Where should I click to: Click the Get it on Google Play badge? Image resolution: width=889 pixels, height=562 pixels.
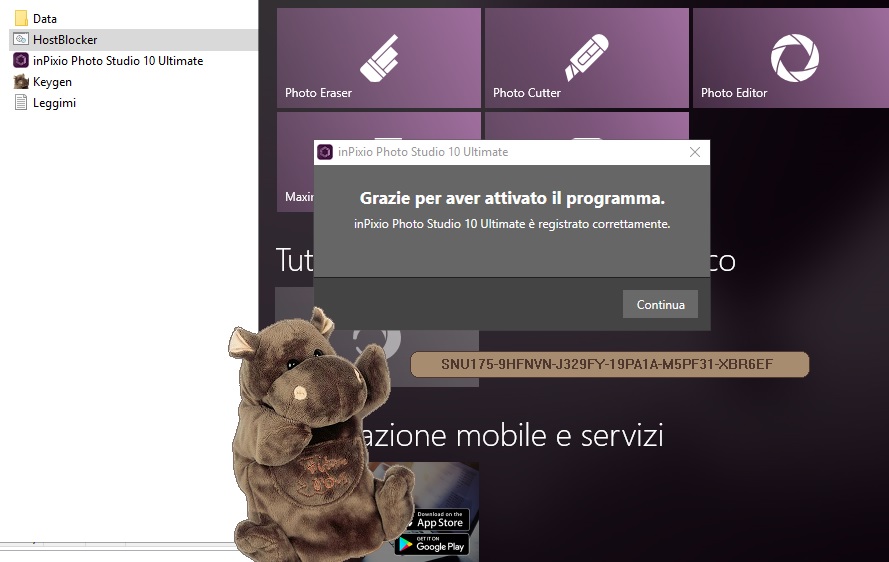(x=432, y=544)
